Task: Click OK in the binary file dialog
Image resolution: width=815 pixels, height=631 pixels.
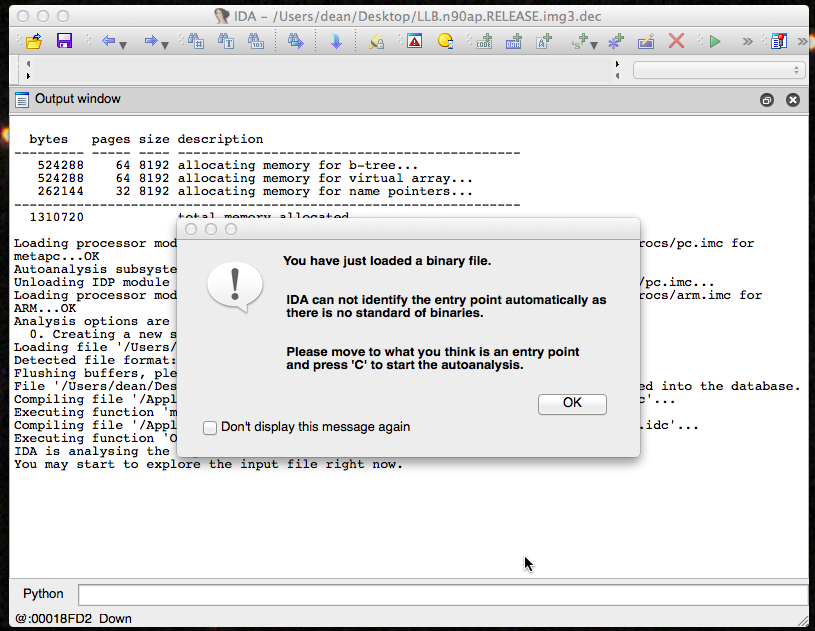Action: click(572, 404)
